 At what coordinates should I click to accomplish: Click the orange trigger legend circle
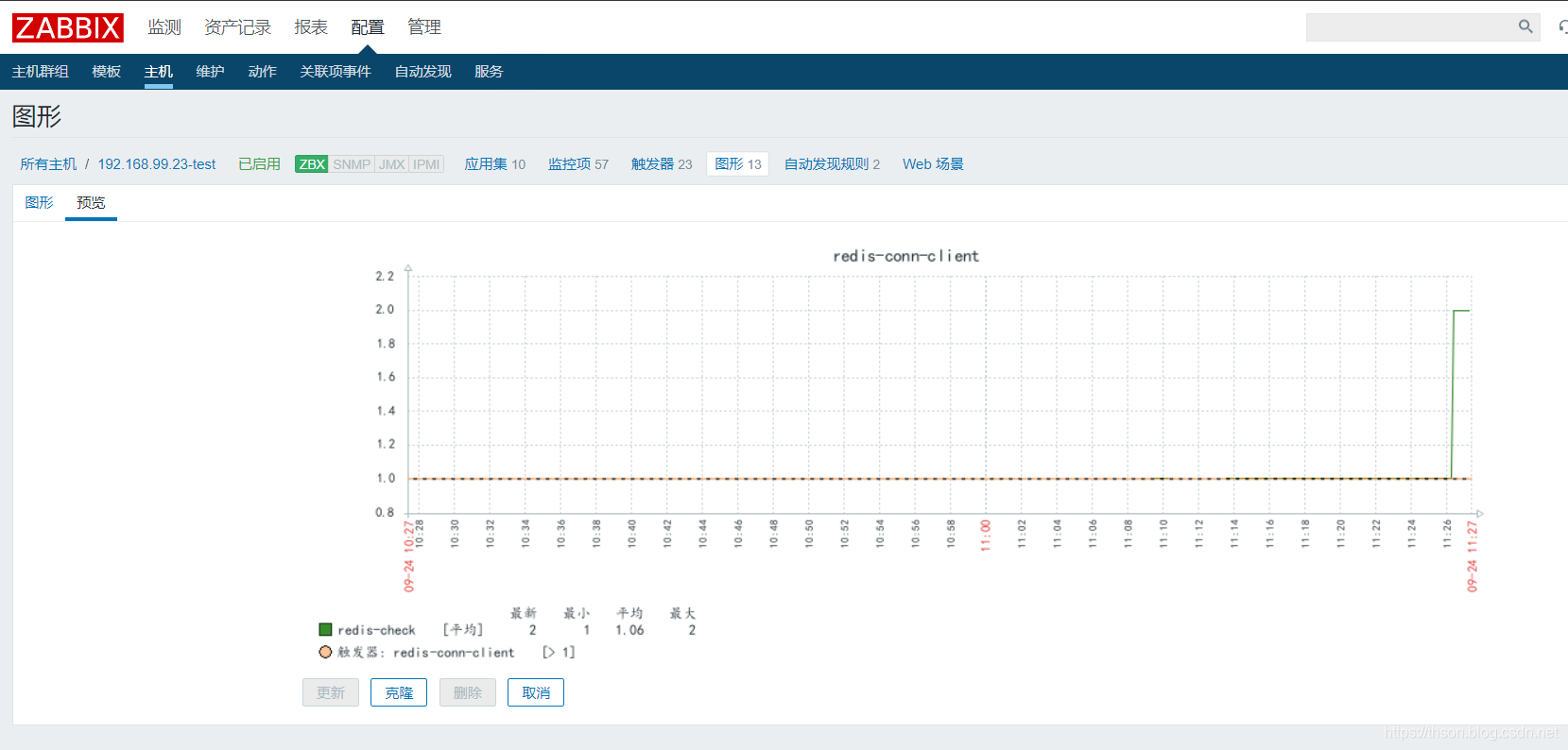pos(325,652)
